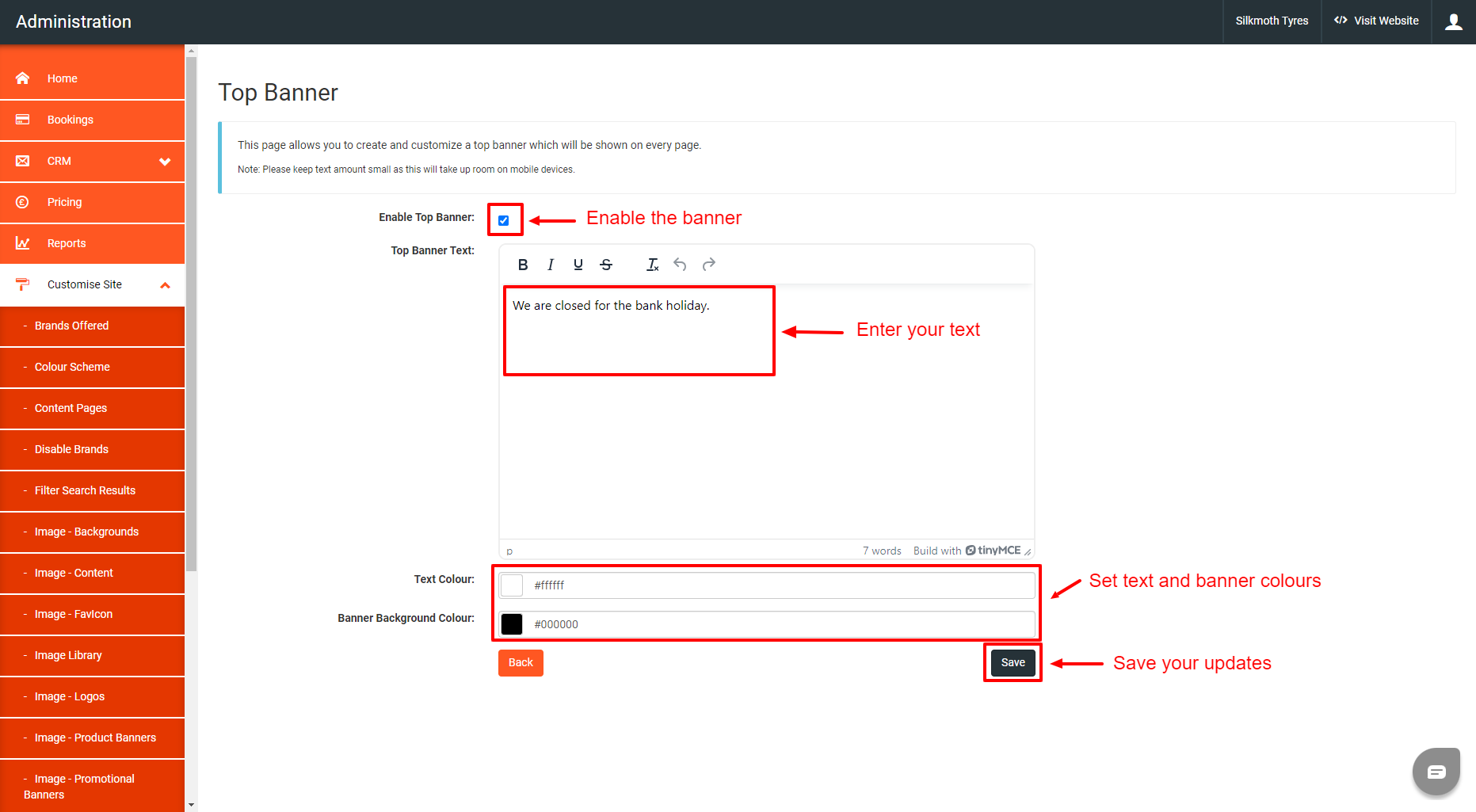Redo edit in banner editor
This screenshot has height=812, width=1476.
(709, 265)
